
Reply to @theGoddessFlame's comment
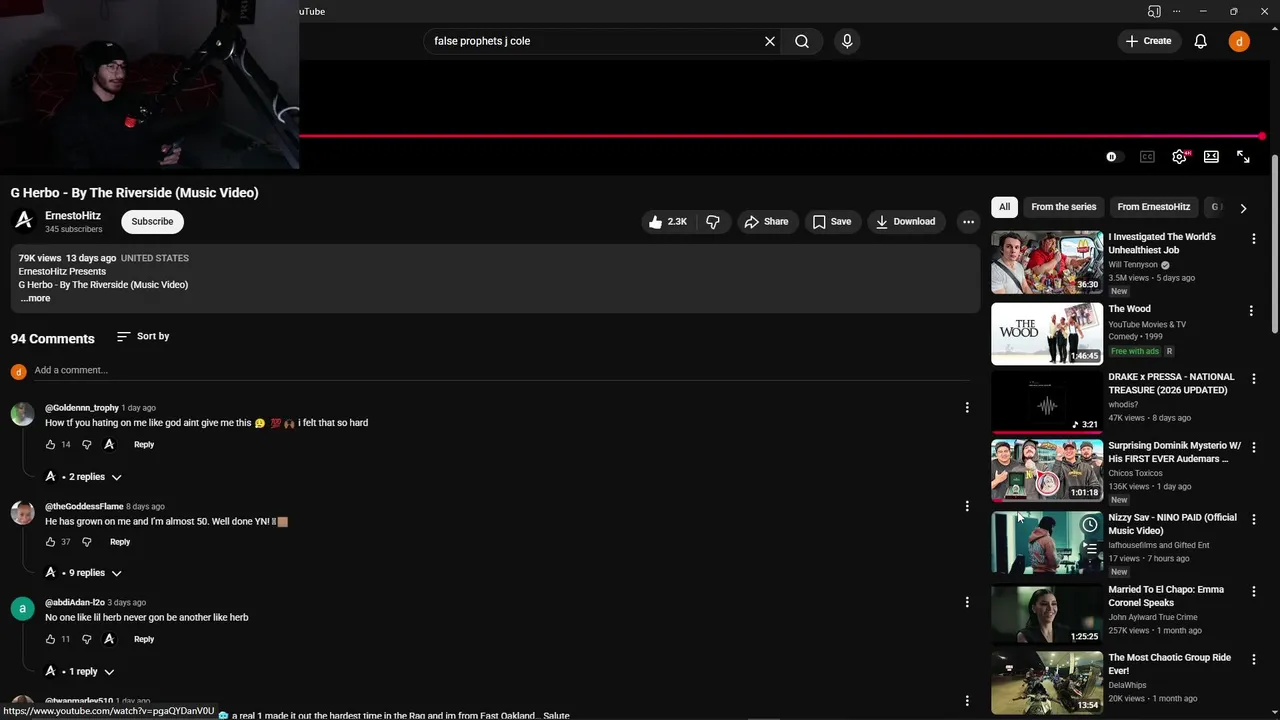tap(120, 541)
